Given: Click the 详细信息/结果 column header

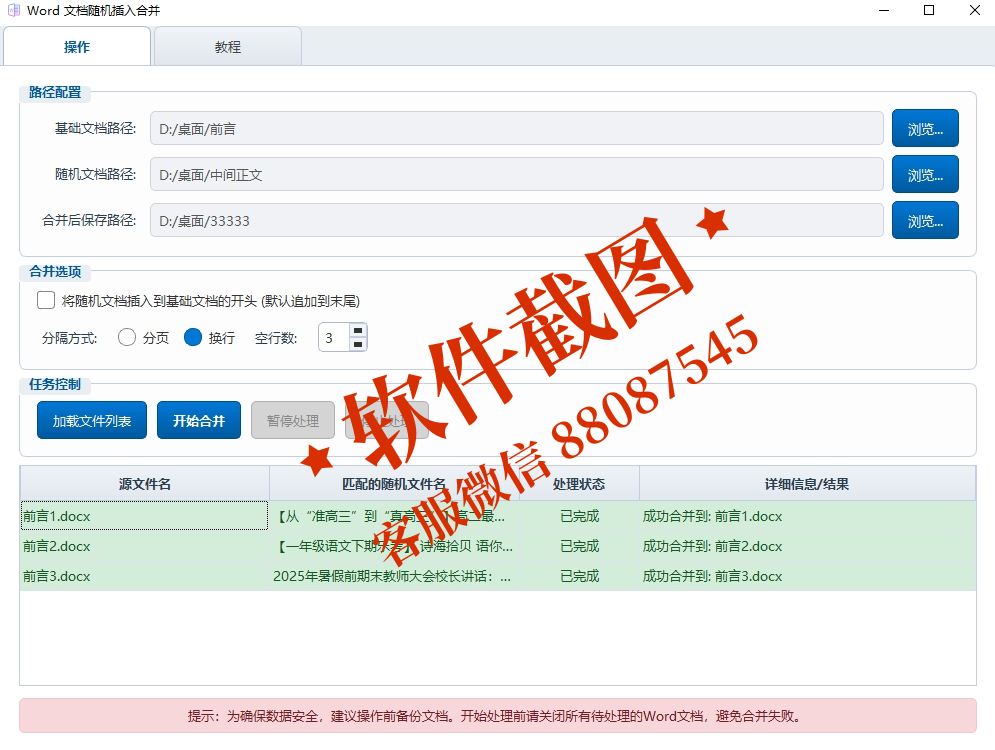Looking at the screenshot, I should pyautogui.click(x=806, y=484).
